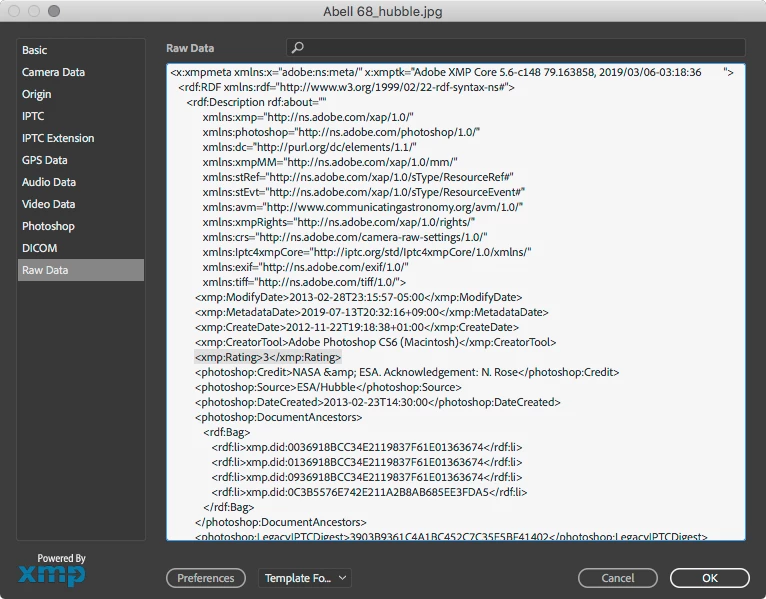Viewport: 766px width, 599px height.
Task: Click the Powered By XMP logo
Action: pos(52,570)
